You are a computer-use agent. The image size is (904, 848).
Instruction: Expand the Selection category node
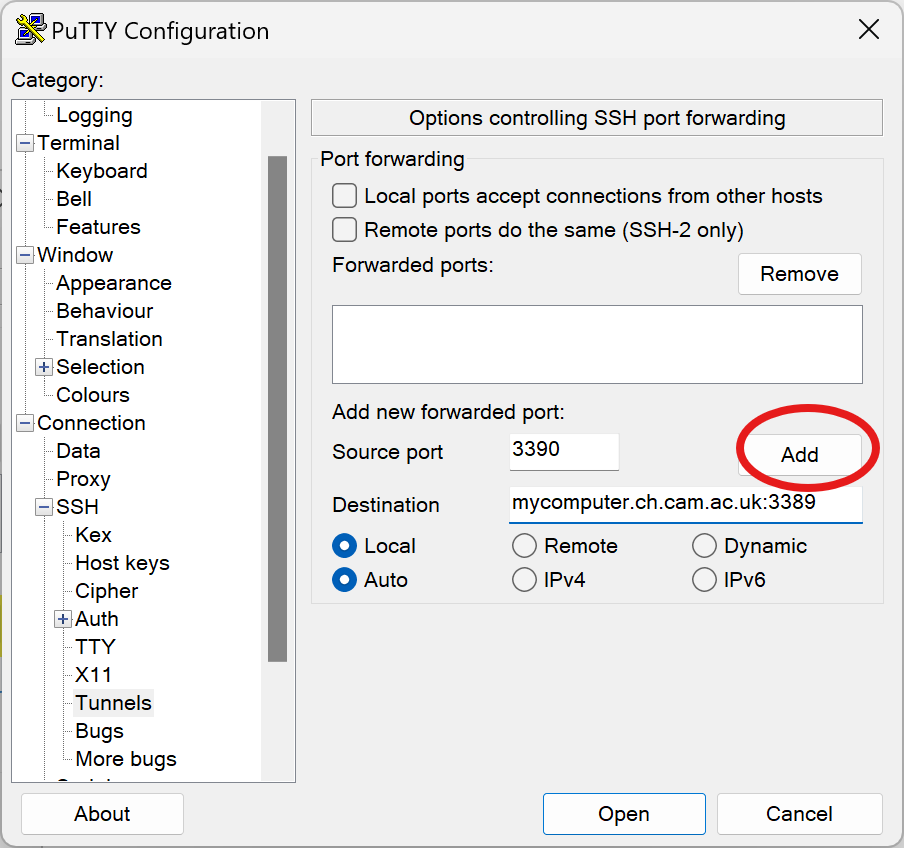(44, 367)
